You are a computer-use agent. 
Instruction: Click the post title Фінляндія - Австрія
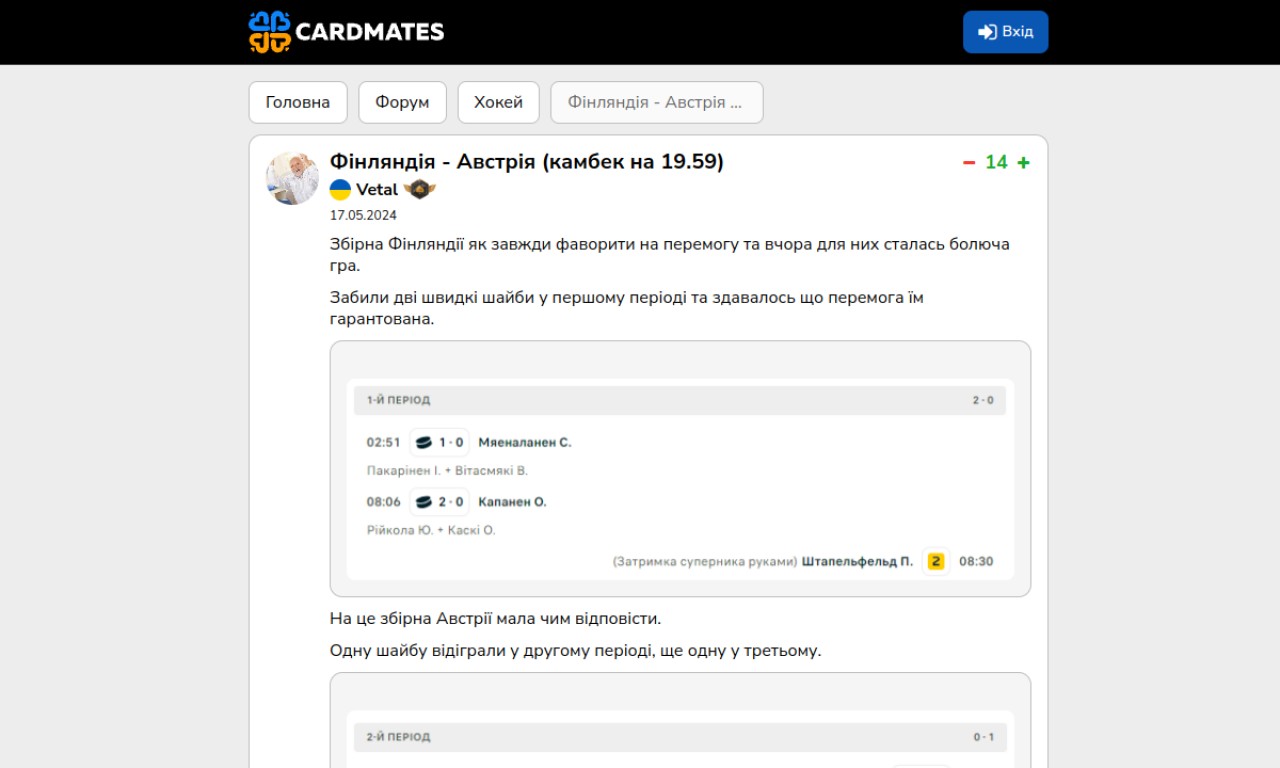point(526,162)
